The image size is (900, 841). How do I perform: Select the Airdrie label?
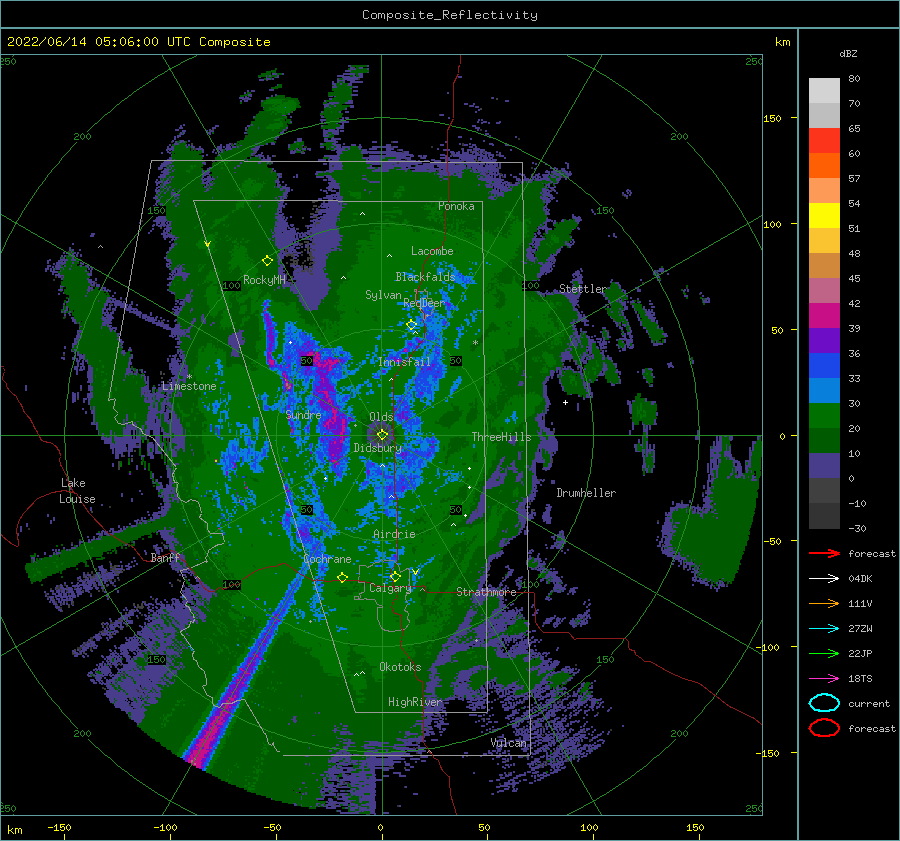point(394,534)
